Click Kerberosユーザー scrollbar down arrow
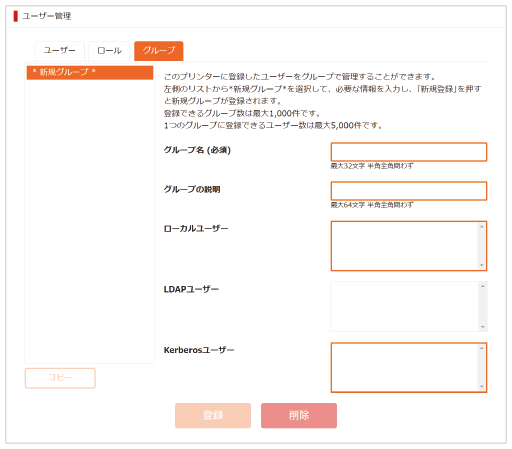Screen dimensions: 512x449 pyautogui.click(x=482, y=387)
